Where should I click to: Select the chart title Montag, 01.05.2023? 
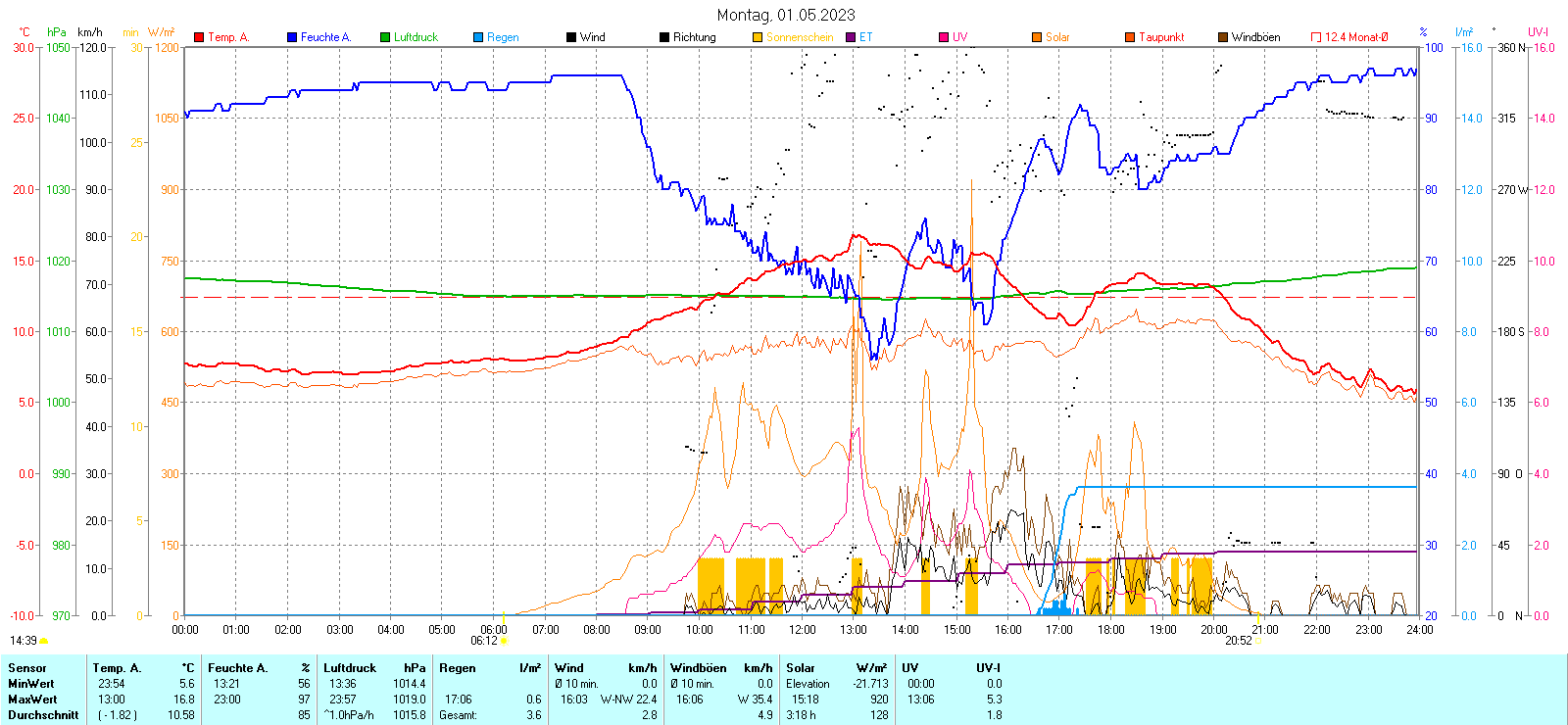(x=785, y=15)
